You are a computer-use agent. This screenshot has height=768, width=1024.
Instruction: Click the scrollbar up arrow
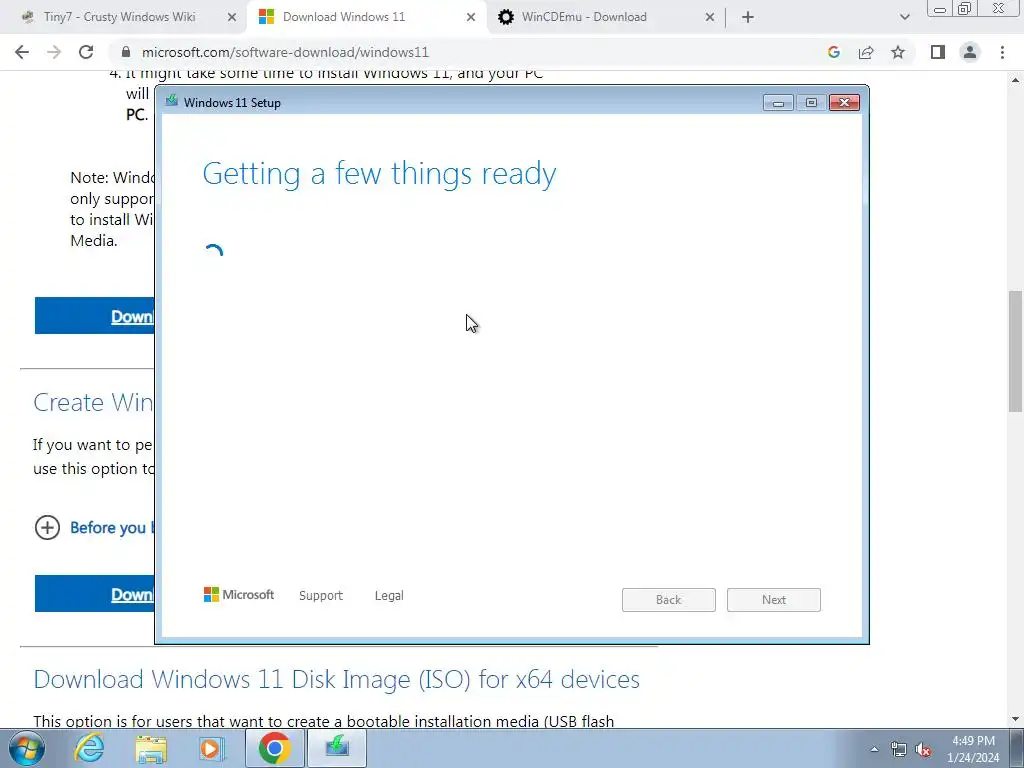(1015, 80)
